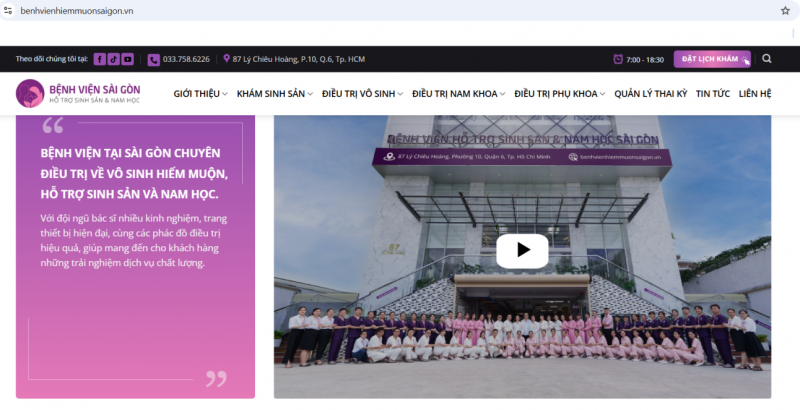Click the 7:00 - 18:30 opening hours text
The width and height of the screenshot is (800, 410).
click(645, 60)
